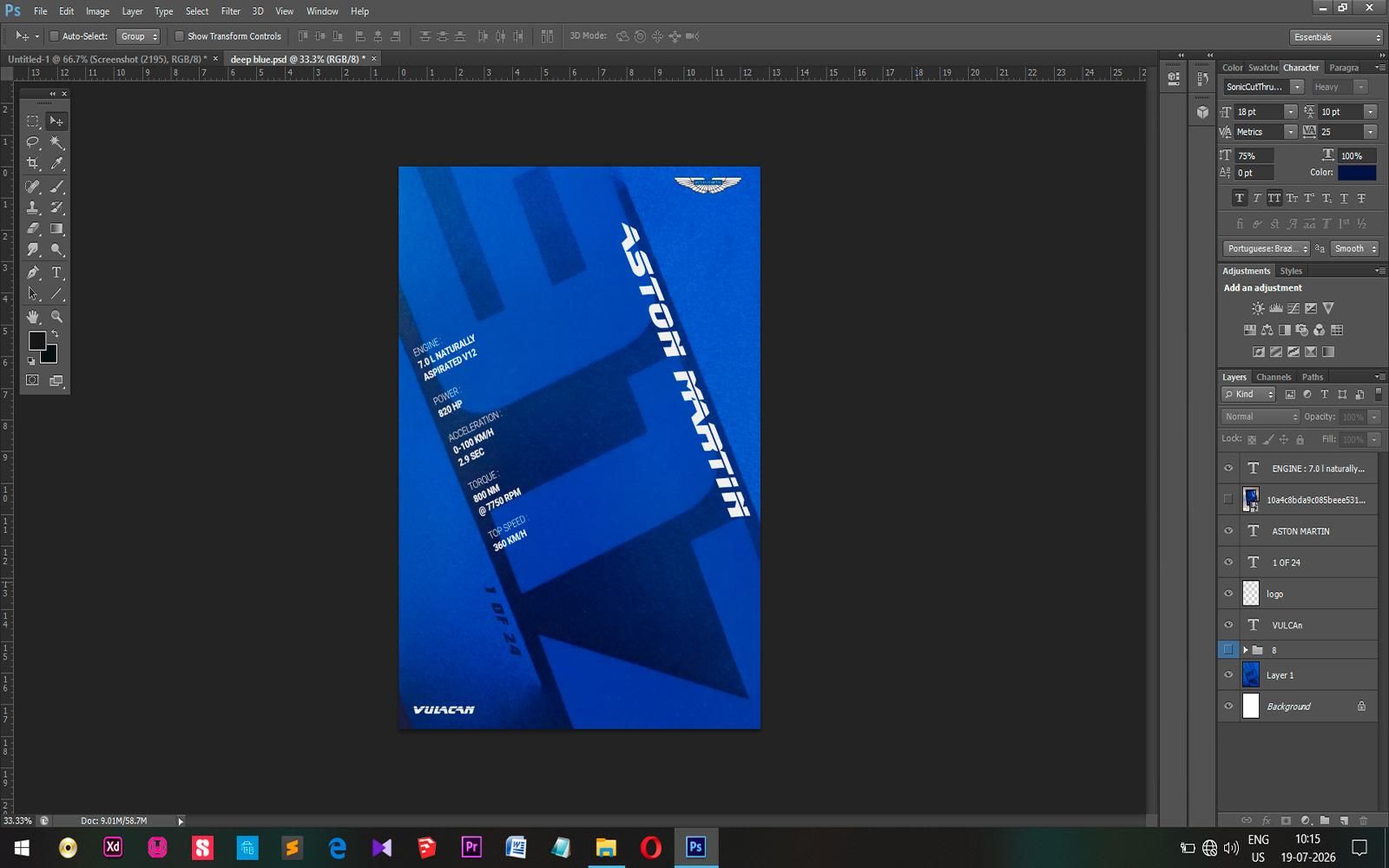Hide the ASTON MARTIN text layer

coord(1228,531)
